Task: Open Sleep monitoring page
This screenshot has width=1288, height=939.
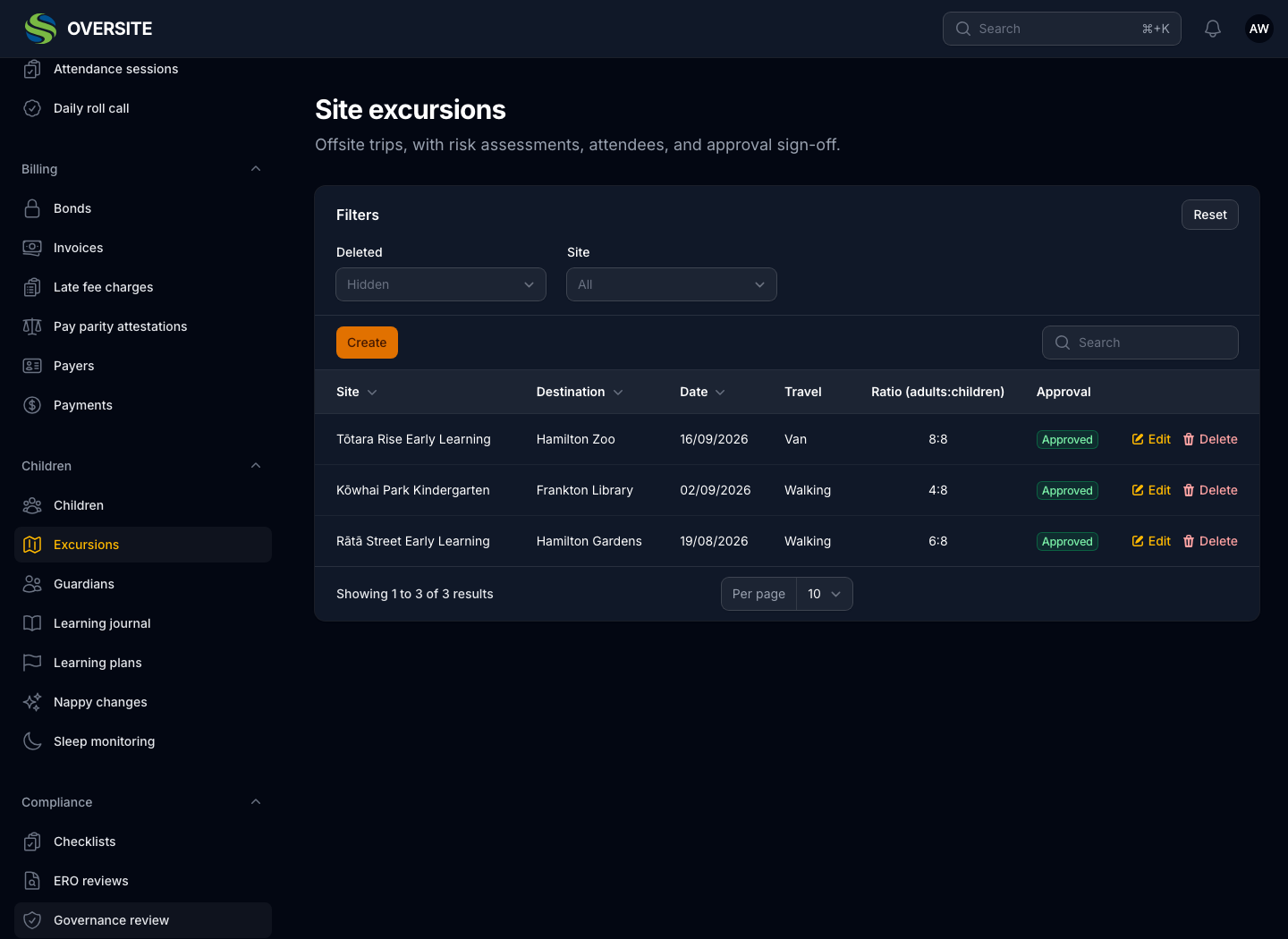Action: point(143,741)
